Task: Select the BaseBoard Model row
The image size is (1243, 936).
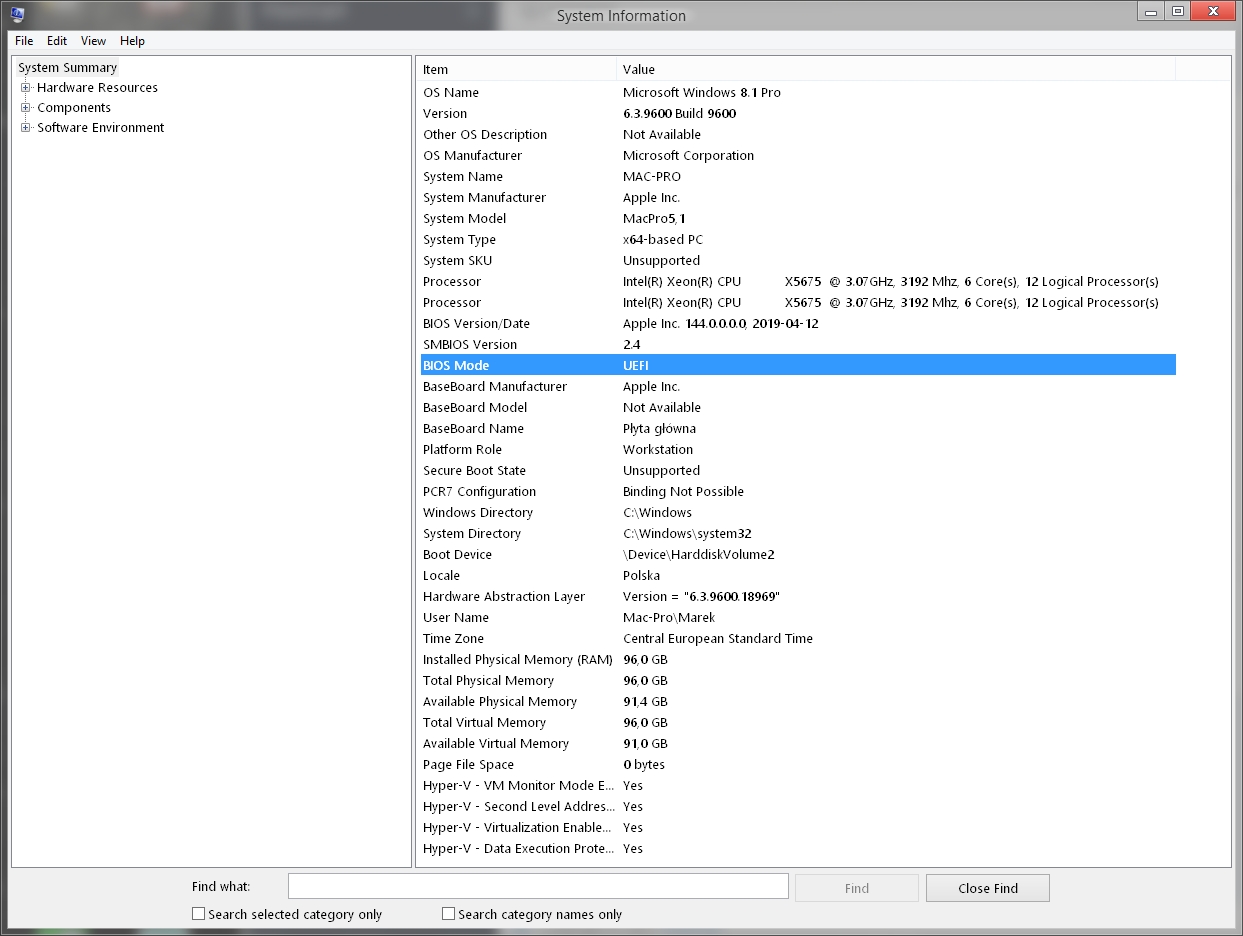Action: [x=798, y=408]
